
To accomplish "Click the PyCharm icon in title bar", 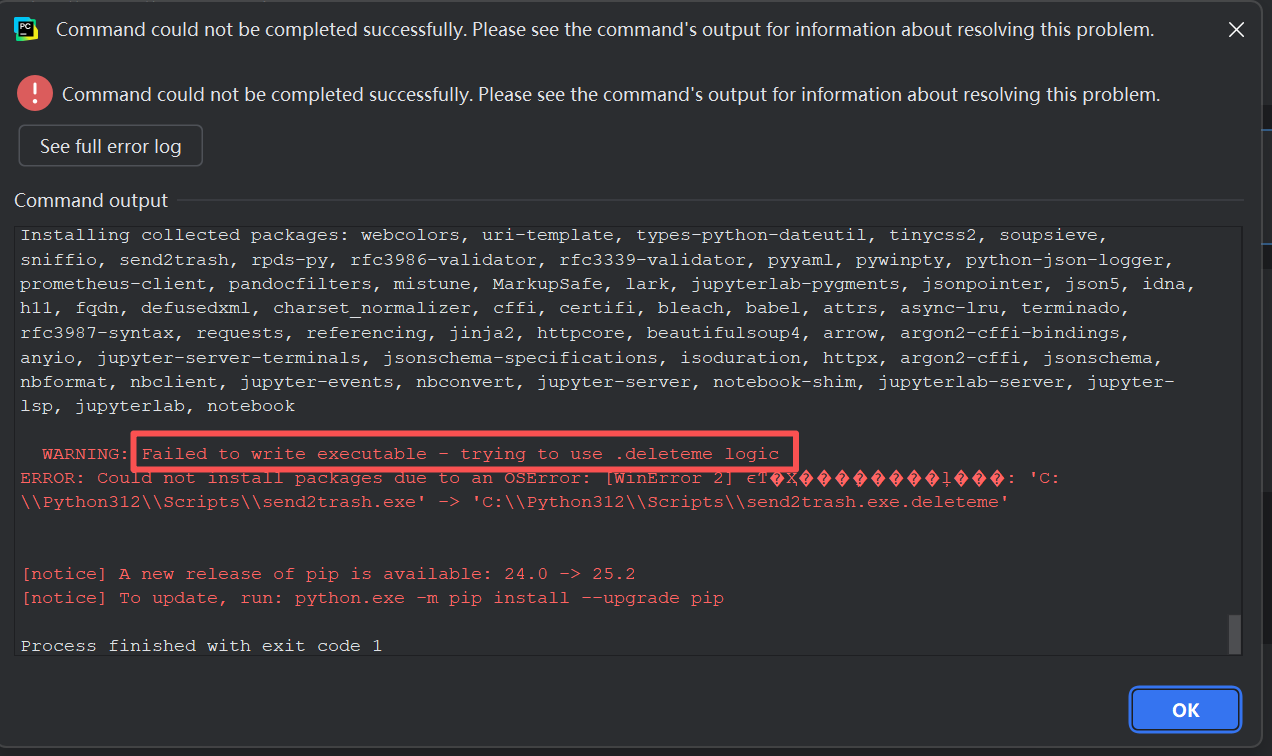I will tap(27, 30).
